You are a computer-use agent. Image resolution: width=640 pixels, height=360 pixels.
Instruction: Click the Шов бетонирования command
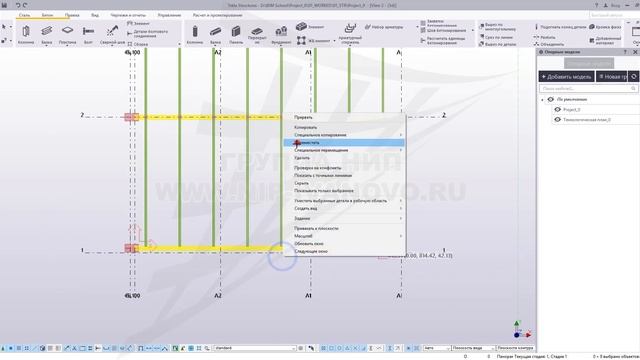(x=443, y=30)
